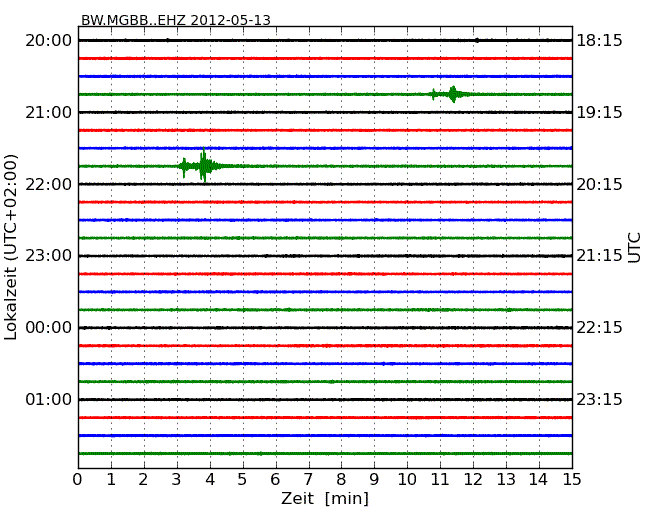Click the large green seismic event near minute 4

coord(201,166)
